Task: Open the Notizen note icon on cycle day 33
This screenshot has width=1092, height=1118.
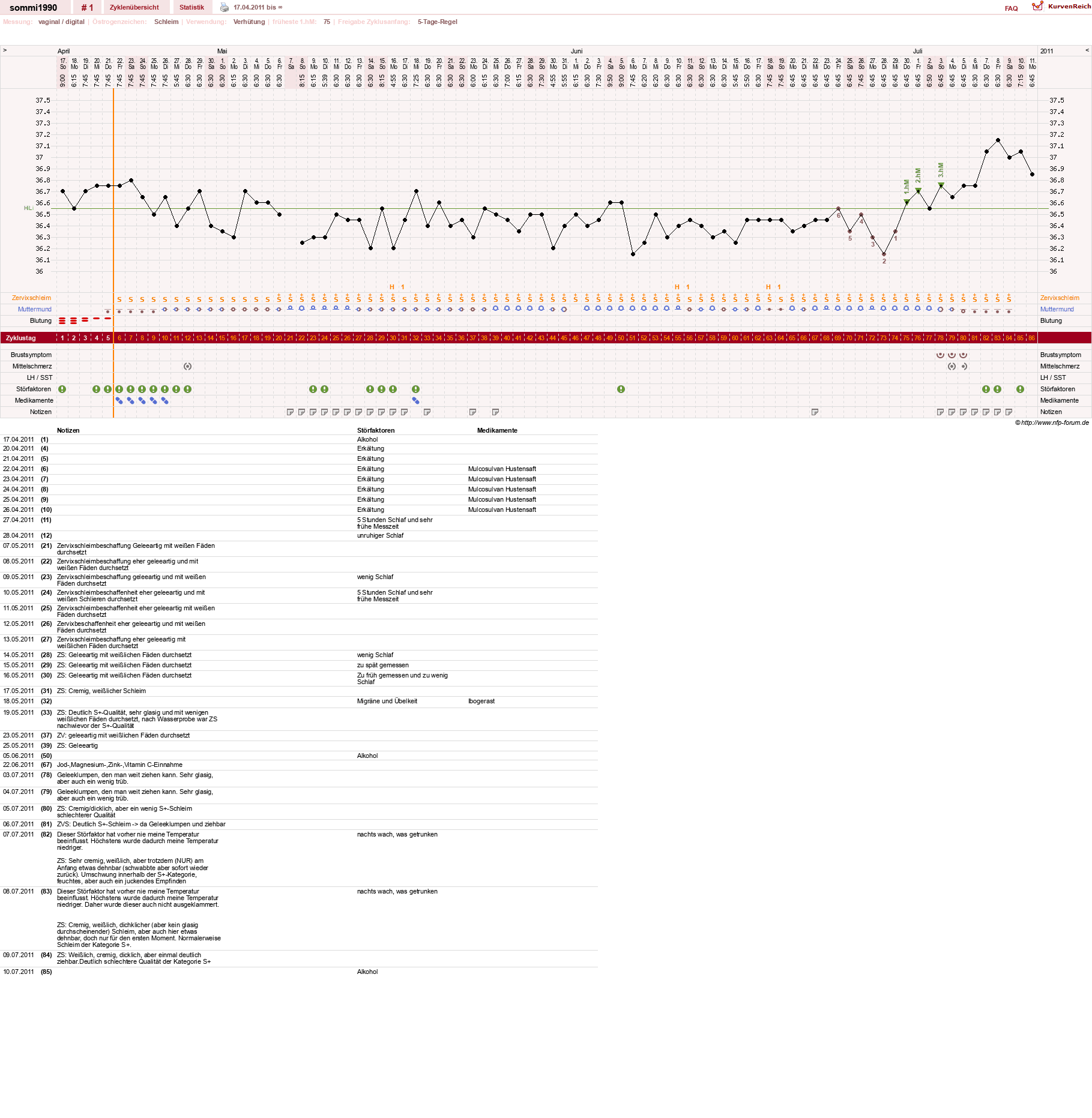Action: [427, 412]
